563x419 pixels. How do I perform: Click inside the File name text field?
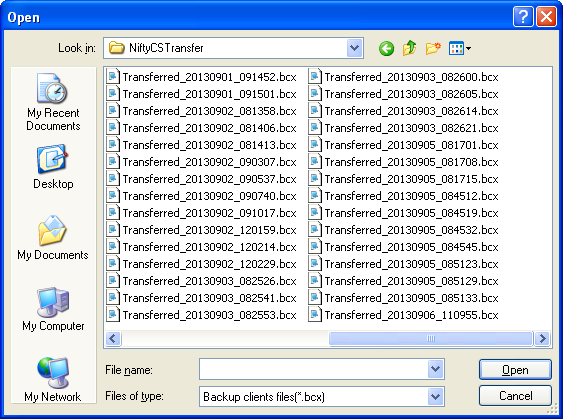point(313,369)
